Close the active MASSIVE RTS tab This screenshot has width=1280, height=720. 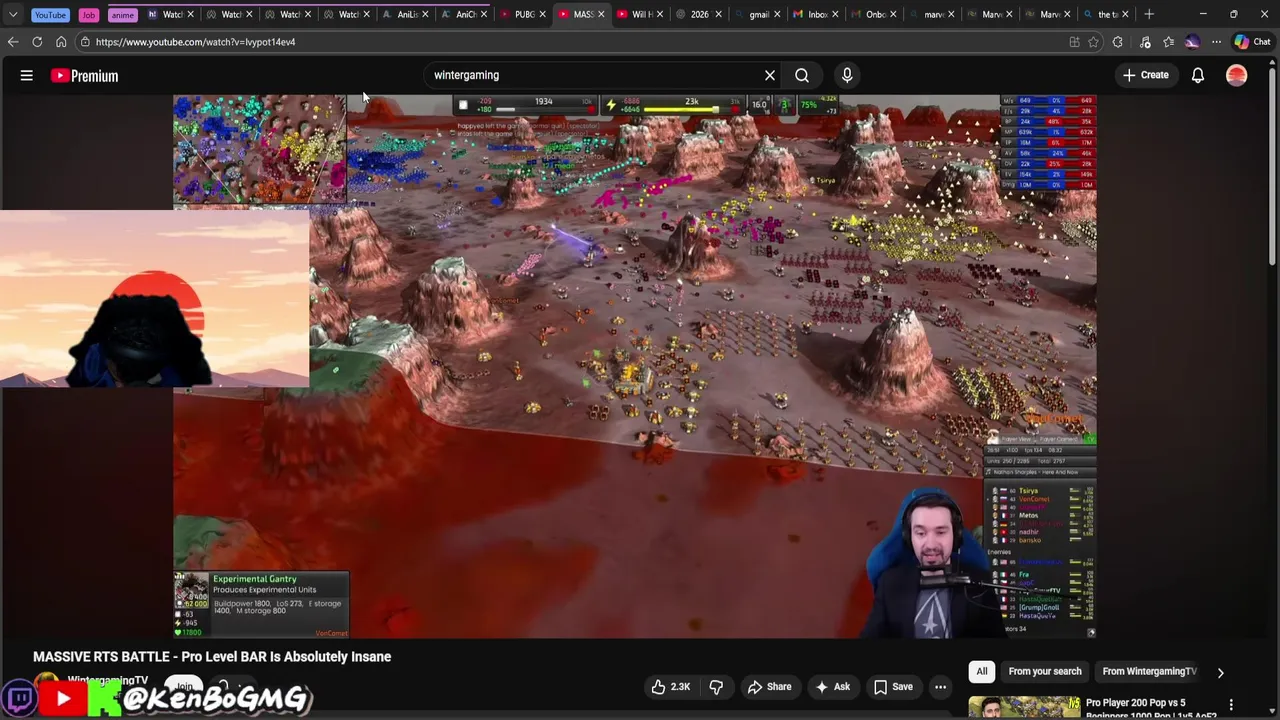click(x=601, y=14)
